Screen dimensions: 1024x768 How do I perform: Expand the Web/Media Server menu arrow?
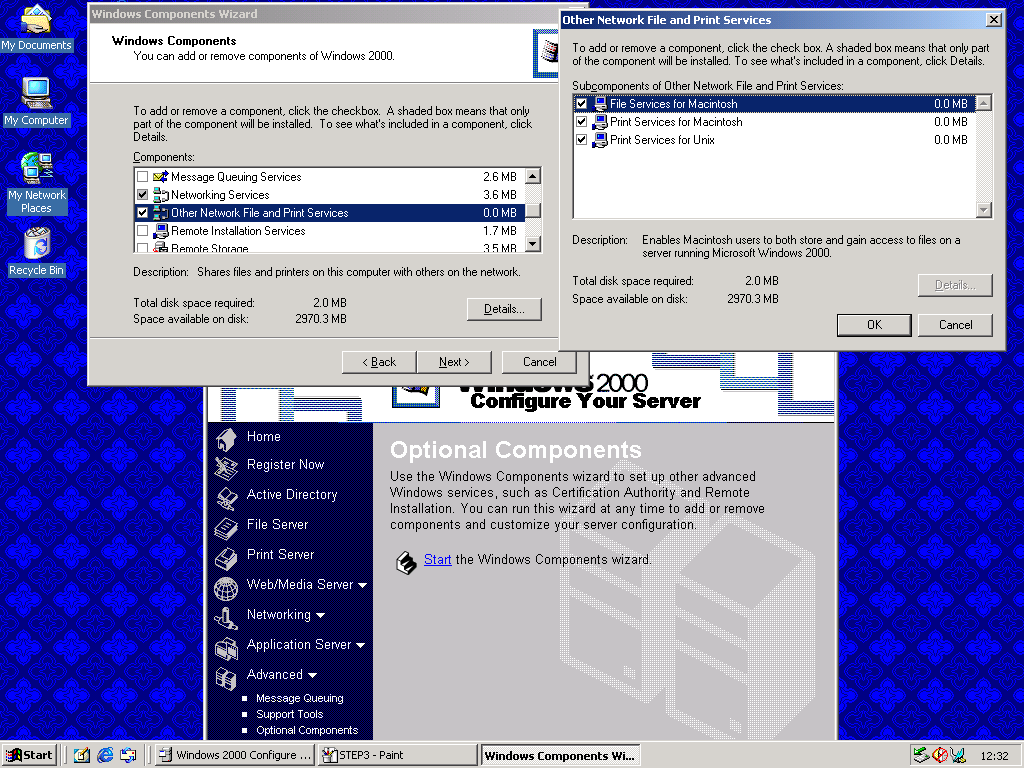click(362, 585)
